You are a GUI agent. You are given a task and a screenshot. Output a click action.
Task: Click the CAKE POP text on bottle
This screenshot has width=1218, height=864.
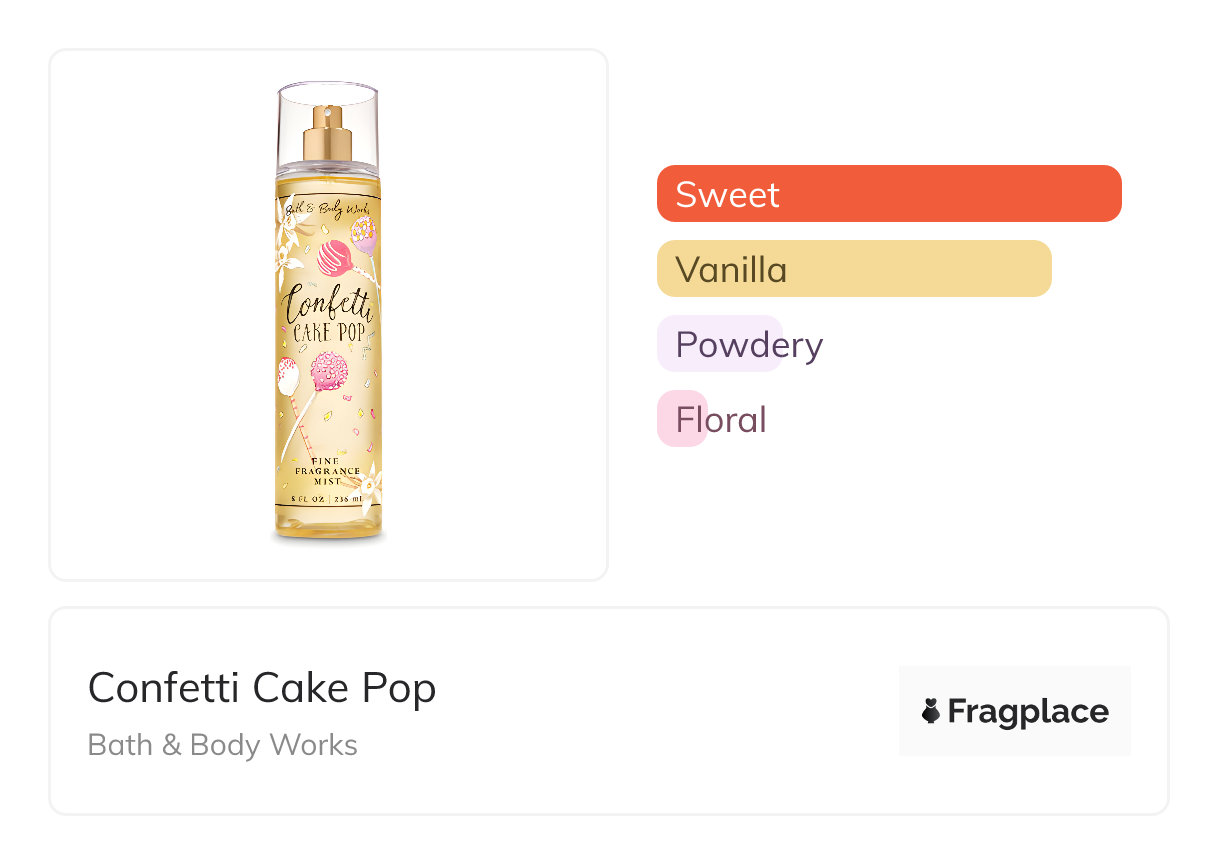(329, 333)
